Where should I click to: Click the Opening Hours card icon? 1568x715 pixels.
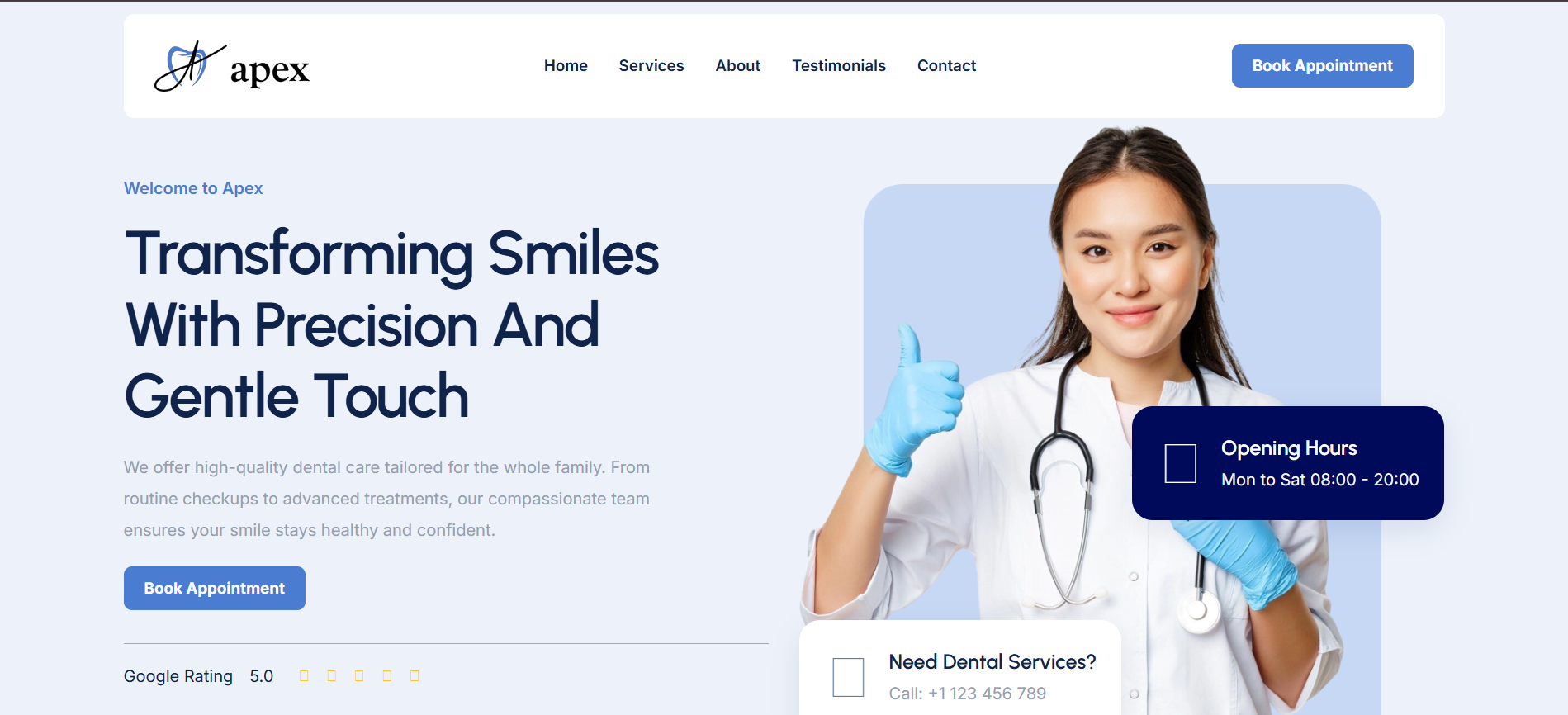[x=1180, y=463]
